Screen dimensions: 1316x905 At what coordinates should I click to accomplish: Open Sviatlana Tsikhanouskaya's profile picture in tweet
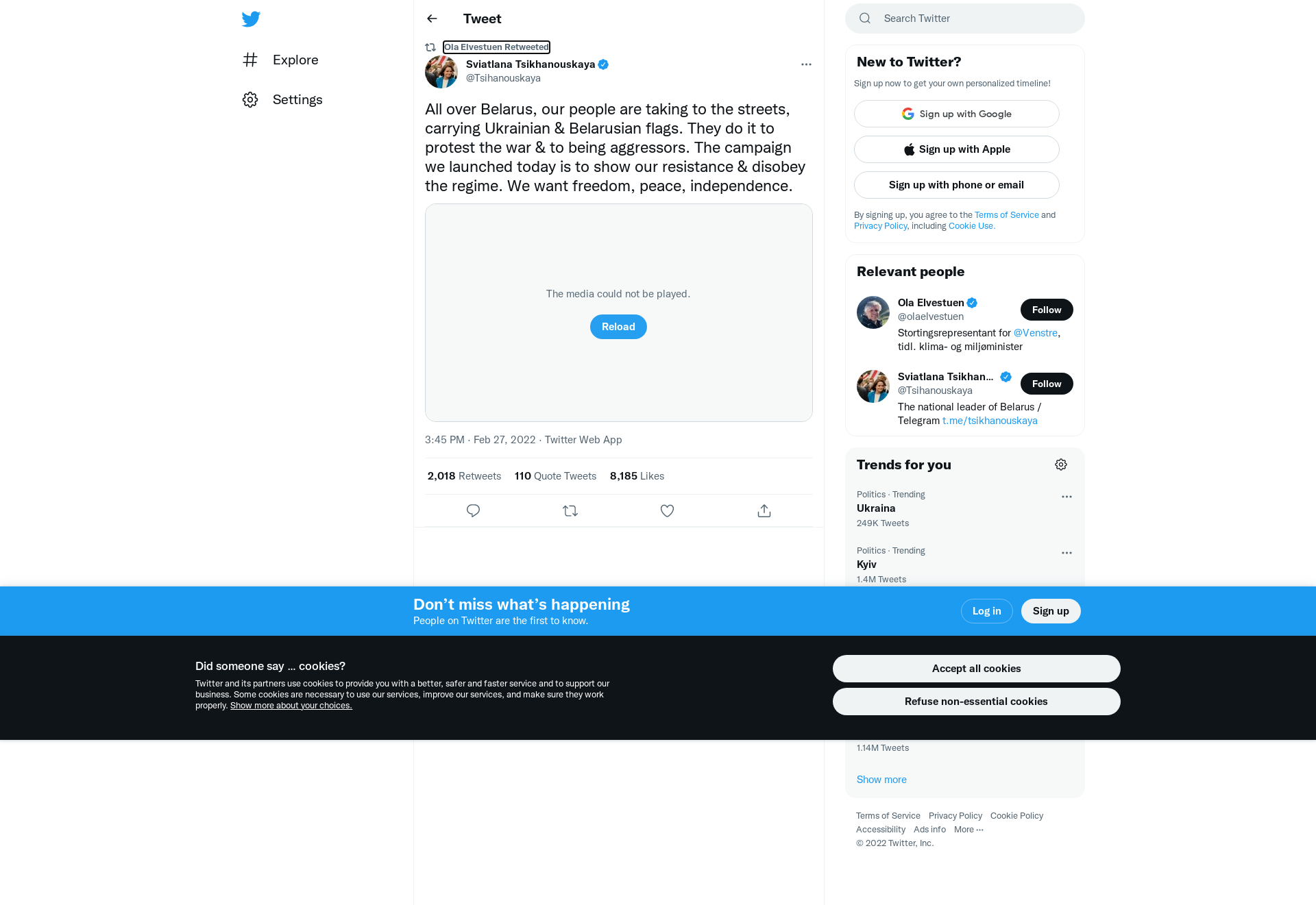pyautogui.click(x=441, y=72)
